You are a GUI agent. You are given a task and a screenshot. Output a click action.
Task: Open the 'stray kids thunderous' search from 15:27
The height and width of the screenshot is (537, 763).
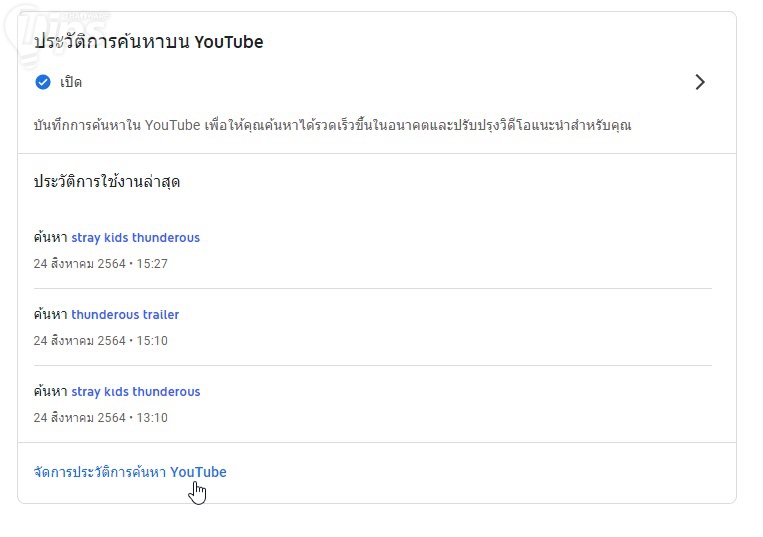coord(135,238)
